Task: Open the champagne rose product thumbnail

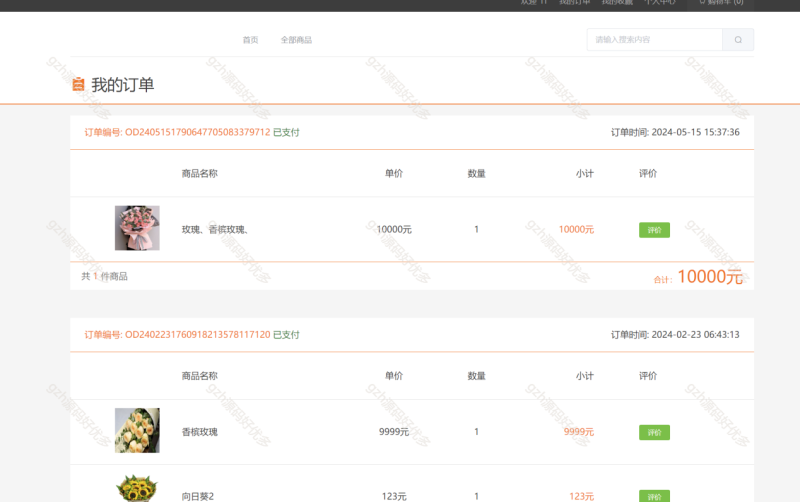Action: pos(137,431)
